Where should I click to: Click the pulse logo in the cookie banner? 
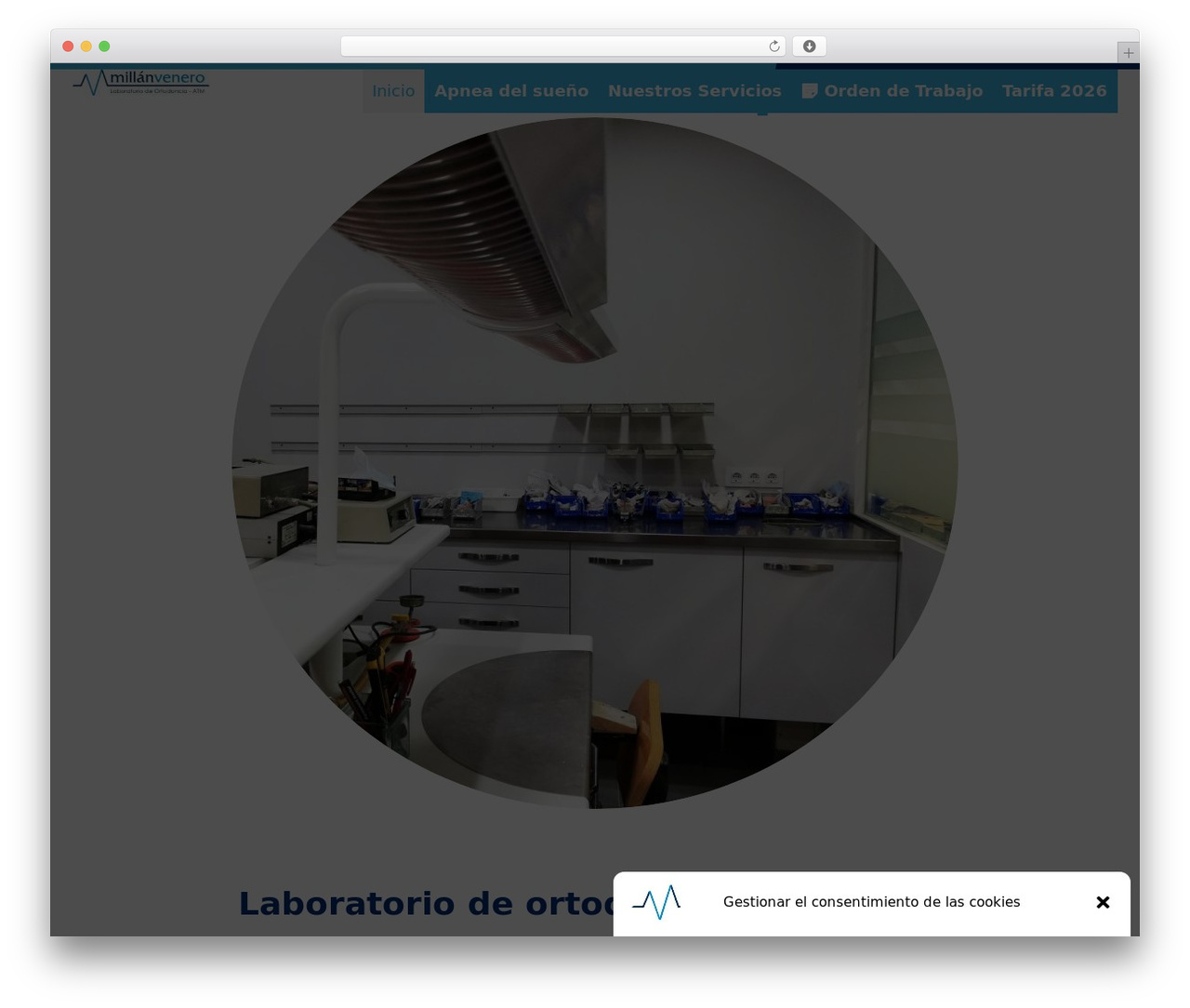coord(656,902)
